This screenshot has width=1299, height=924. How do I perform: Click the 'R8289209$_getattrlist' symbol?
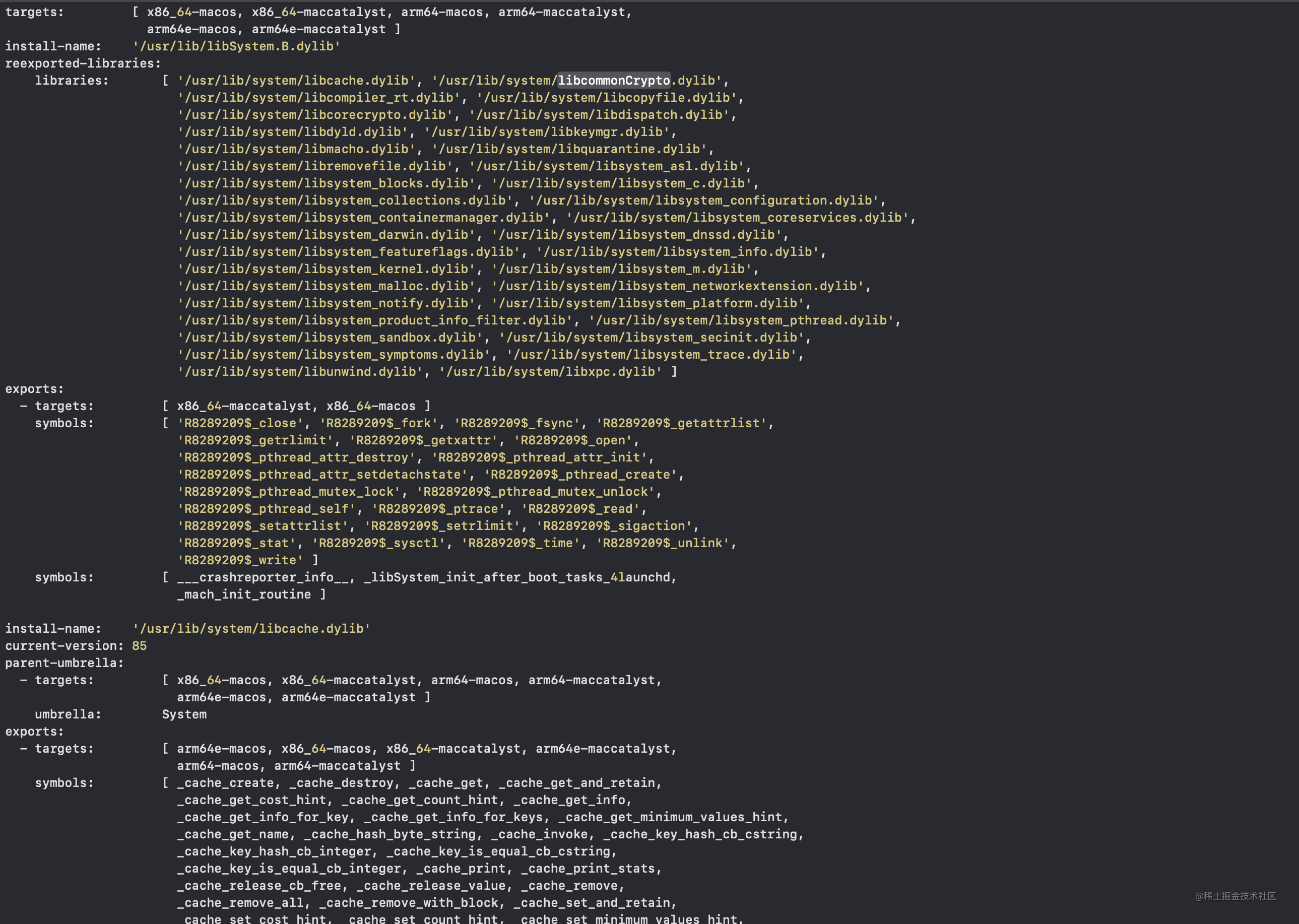pyautogui.click(x=681, y=423)
